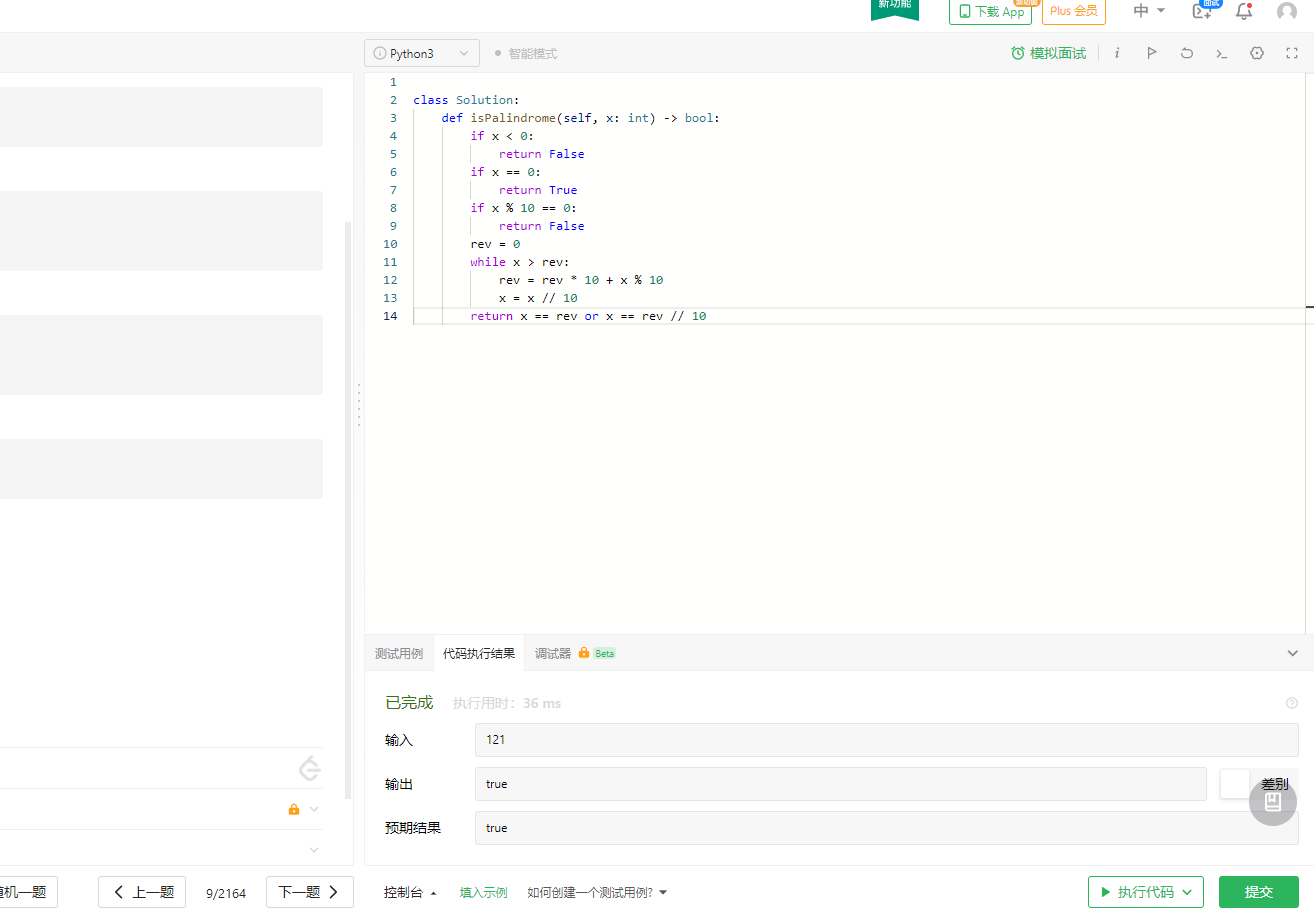Open editor settings gear icon
Viewport: 1314px width, 909px height.
pos(1257,53)
